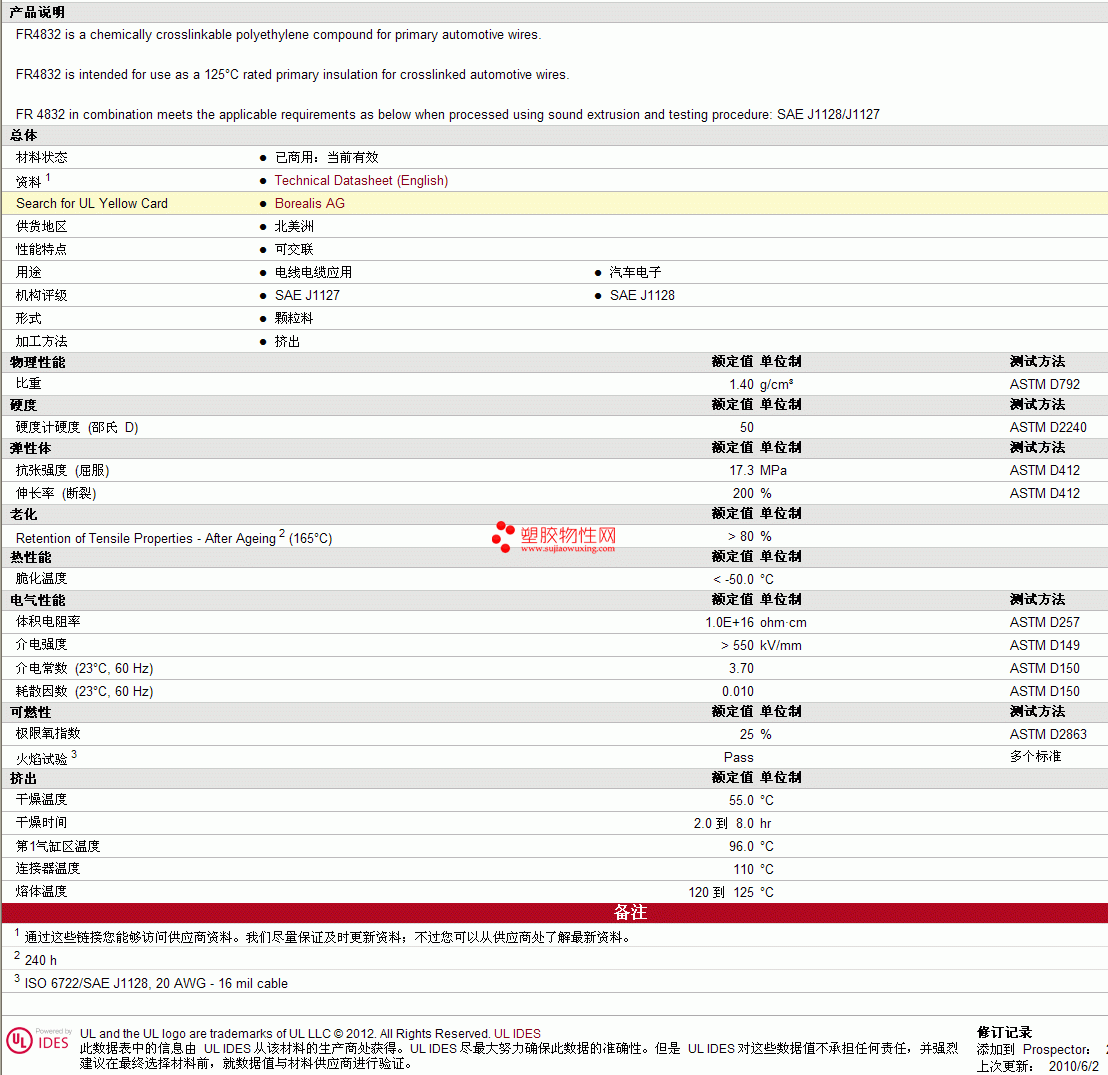Click the ASTM D149 test method
Image resolution: width=1108 pixels, height=1075 pixels.
point(1044,645)
